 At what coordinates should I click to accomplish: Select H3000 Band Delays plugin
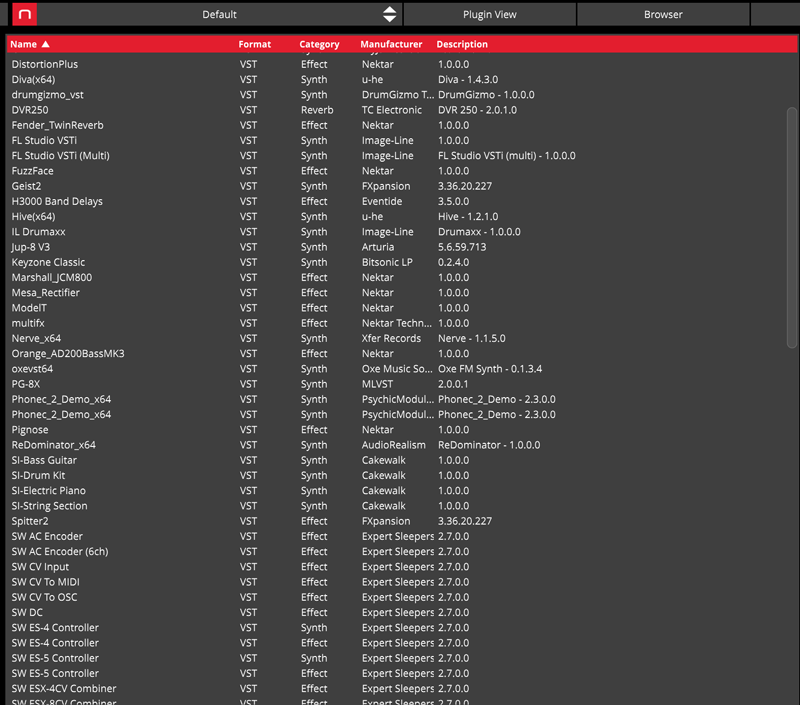coord(402,202)
